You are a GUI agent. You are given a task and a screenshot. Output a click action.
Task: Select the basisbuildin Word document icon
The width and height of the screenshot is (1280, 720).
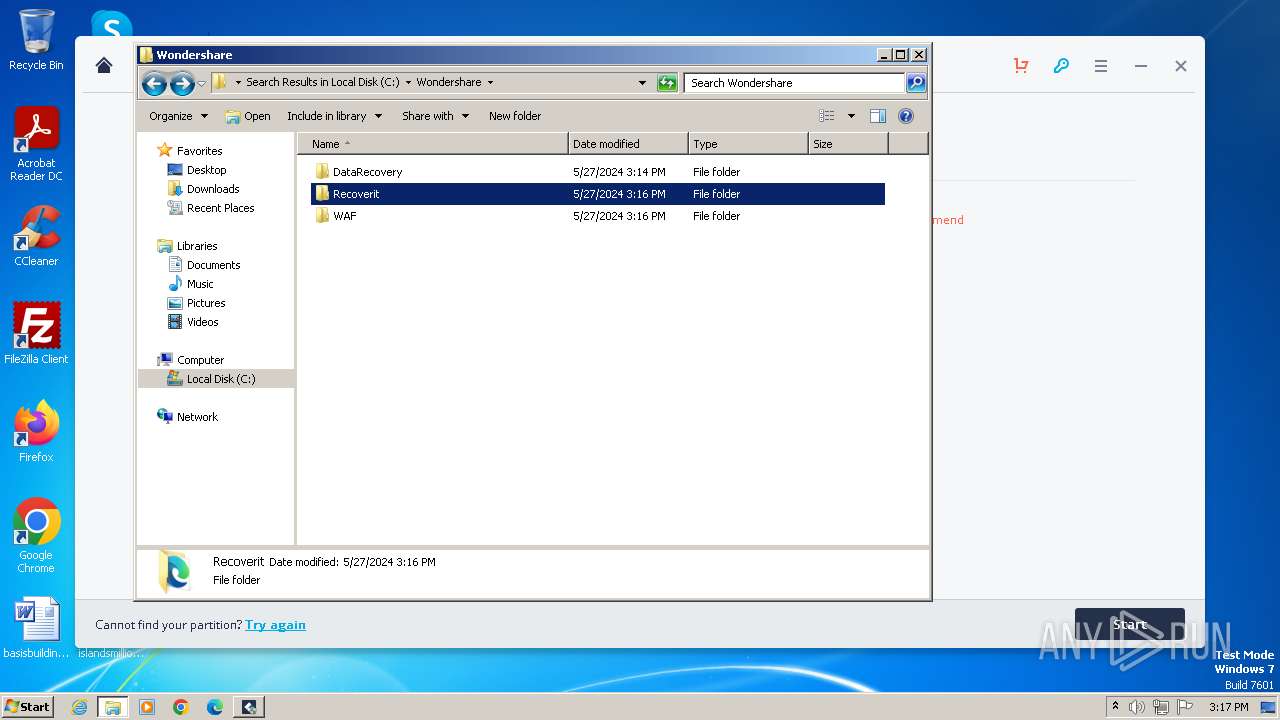click(x=37, y=628)
